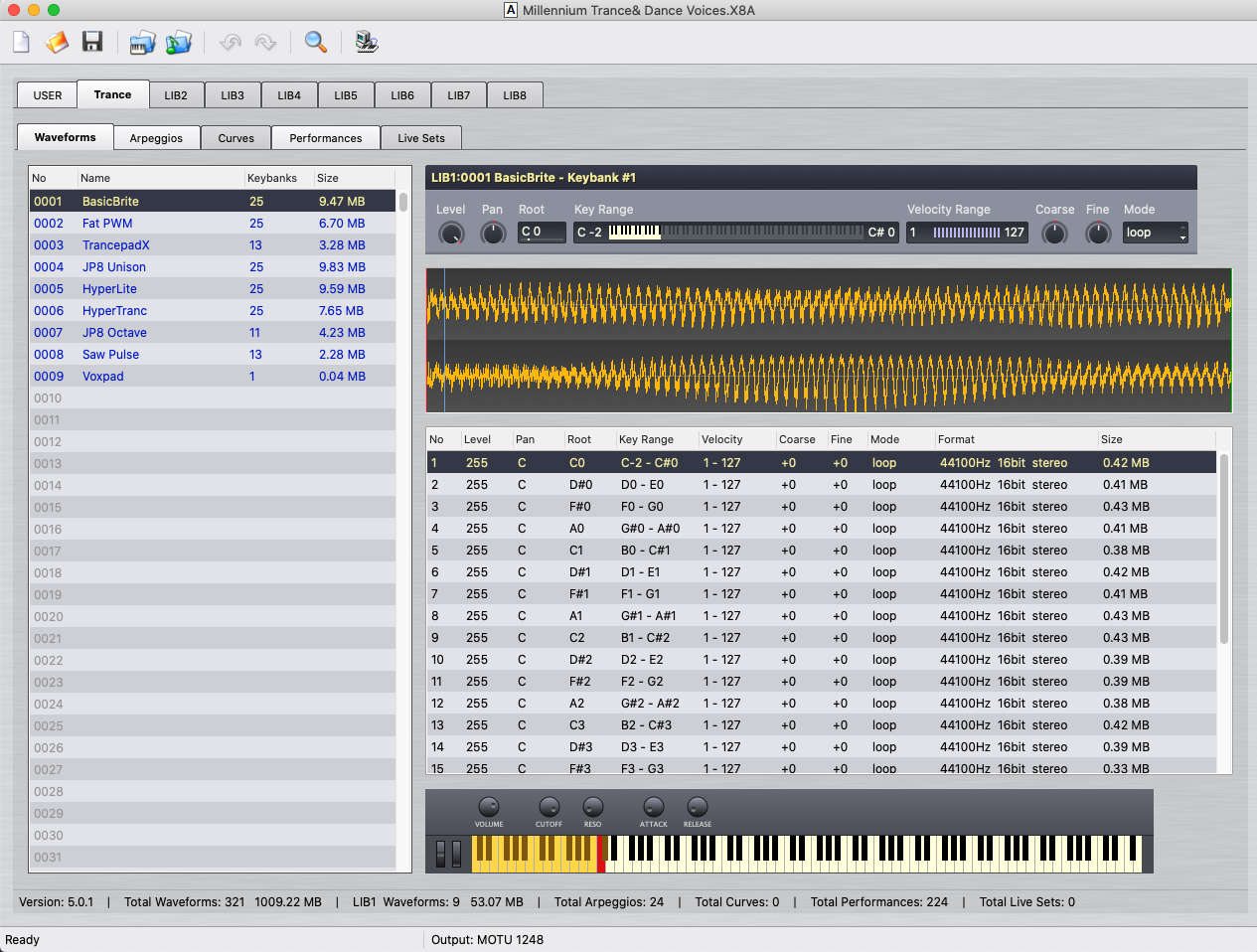
Task: Click the computer-to-keyboard connection icon
Action: click(367, 42)
